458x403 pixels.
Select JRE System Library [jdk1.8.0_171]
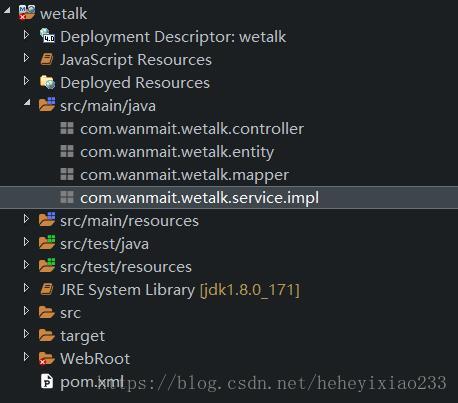click(180, 290)
